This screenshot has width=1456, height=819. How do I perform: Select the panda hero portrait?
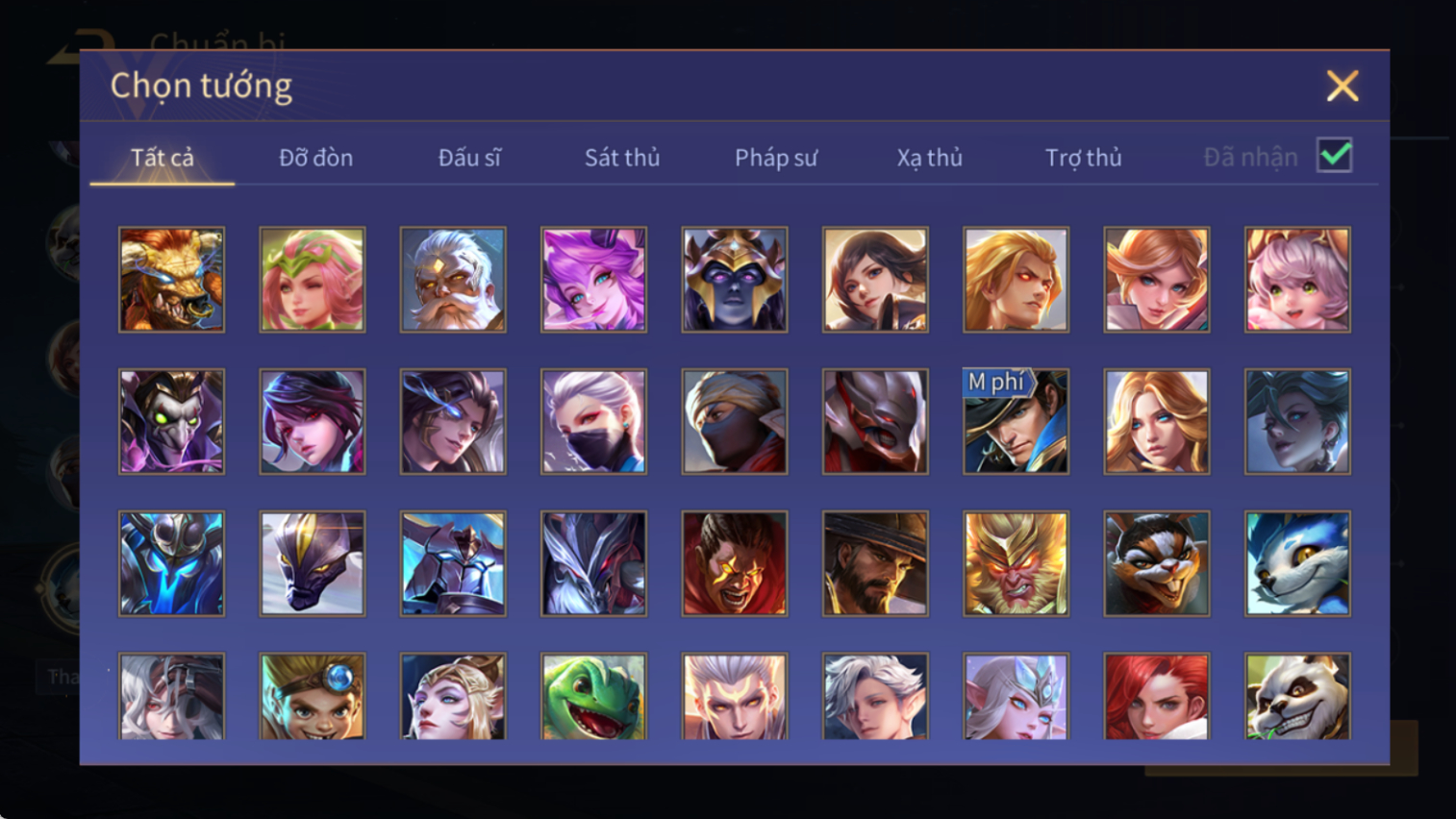click(x=1297, y=697)
